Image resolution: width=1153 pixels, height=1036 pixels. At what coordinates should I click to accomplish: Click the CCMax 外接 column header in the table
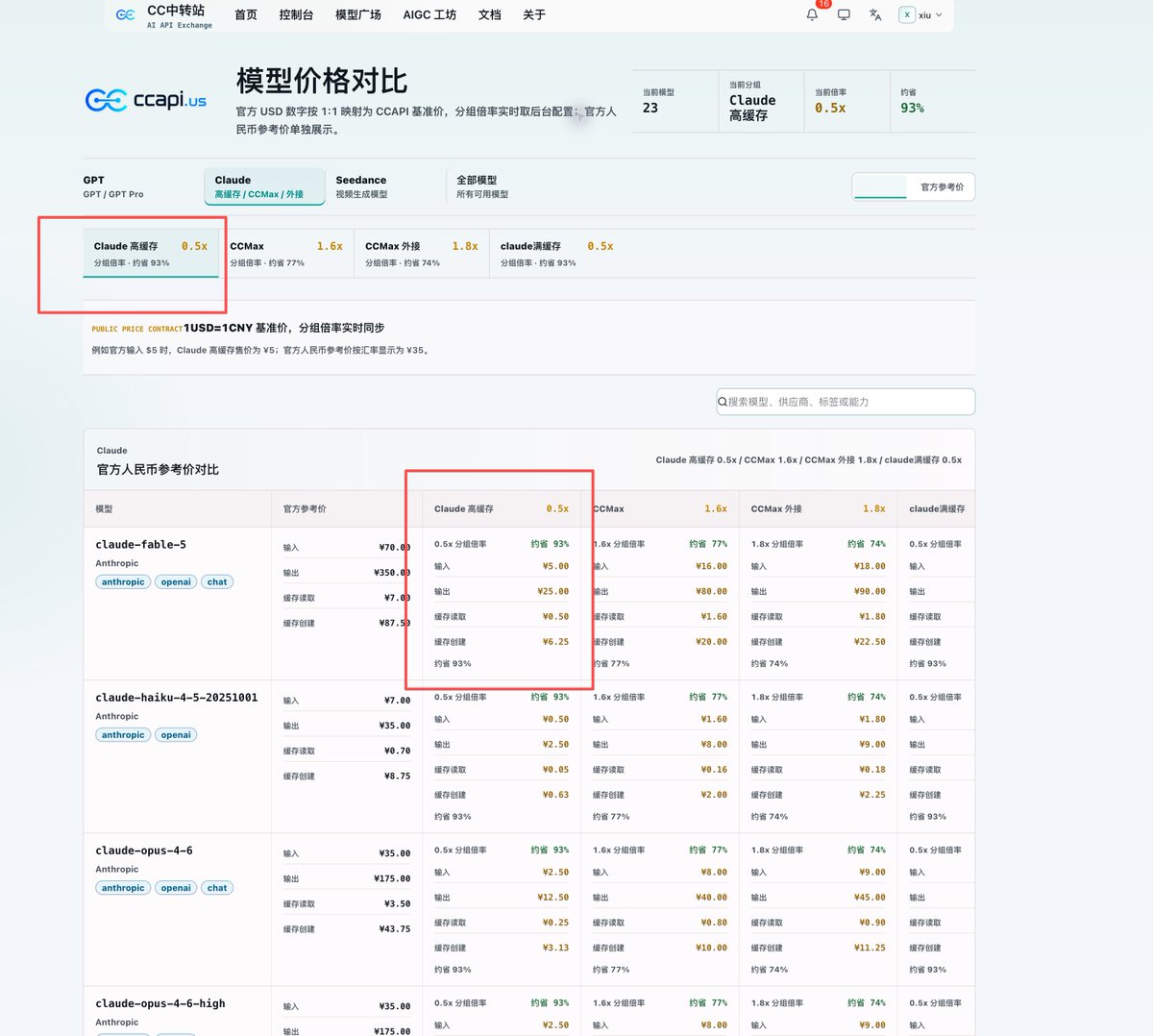[x=819, y=508]
